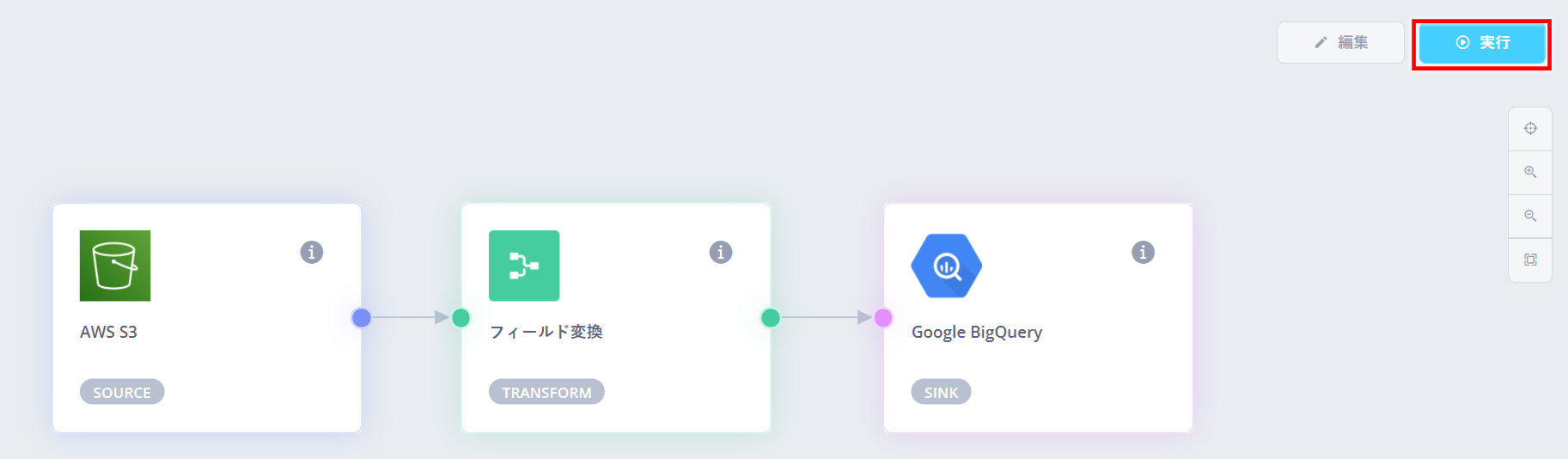Click the green output port of フィールド変換
Viewport: 1568px width, 459px height.
pyautogui.click(x=771, y=318)
